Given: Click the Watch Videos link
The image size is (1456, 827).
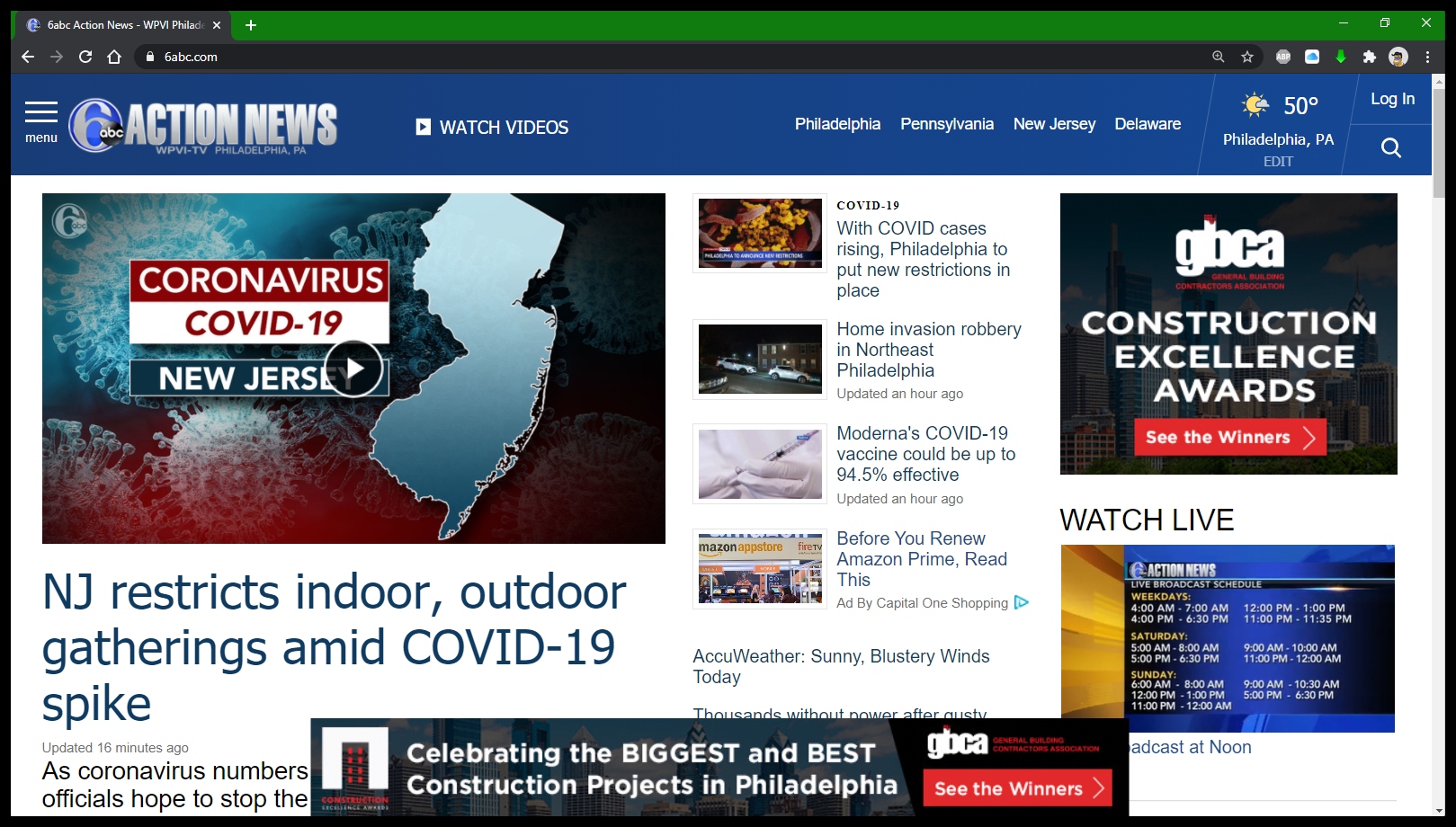Looking at the screenshot, I should coord(504,128).
